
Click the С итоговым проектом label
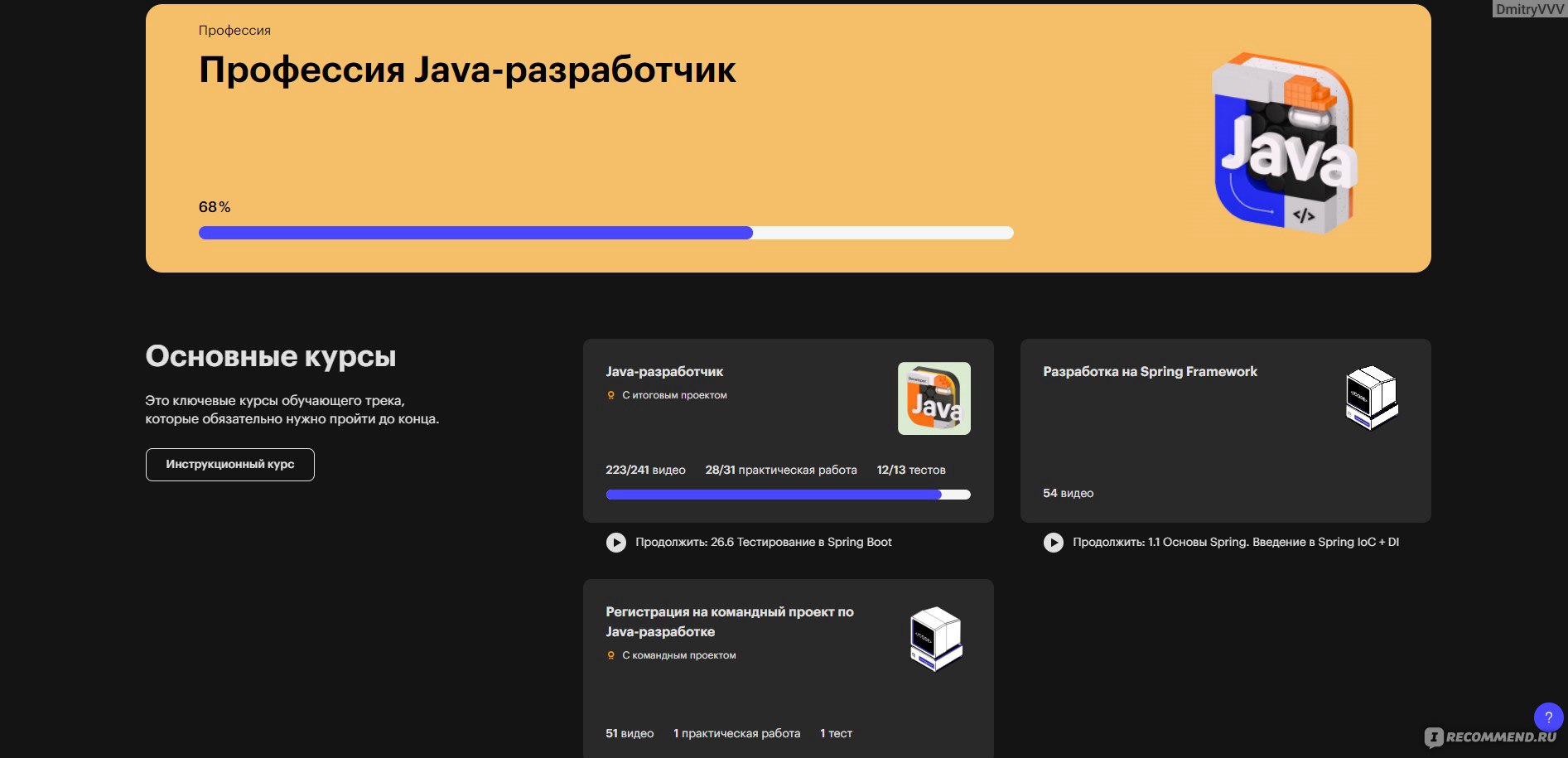point(675,396)
